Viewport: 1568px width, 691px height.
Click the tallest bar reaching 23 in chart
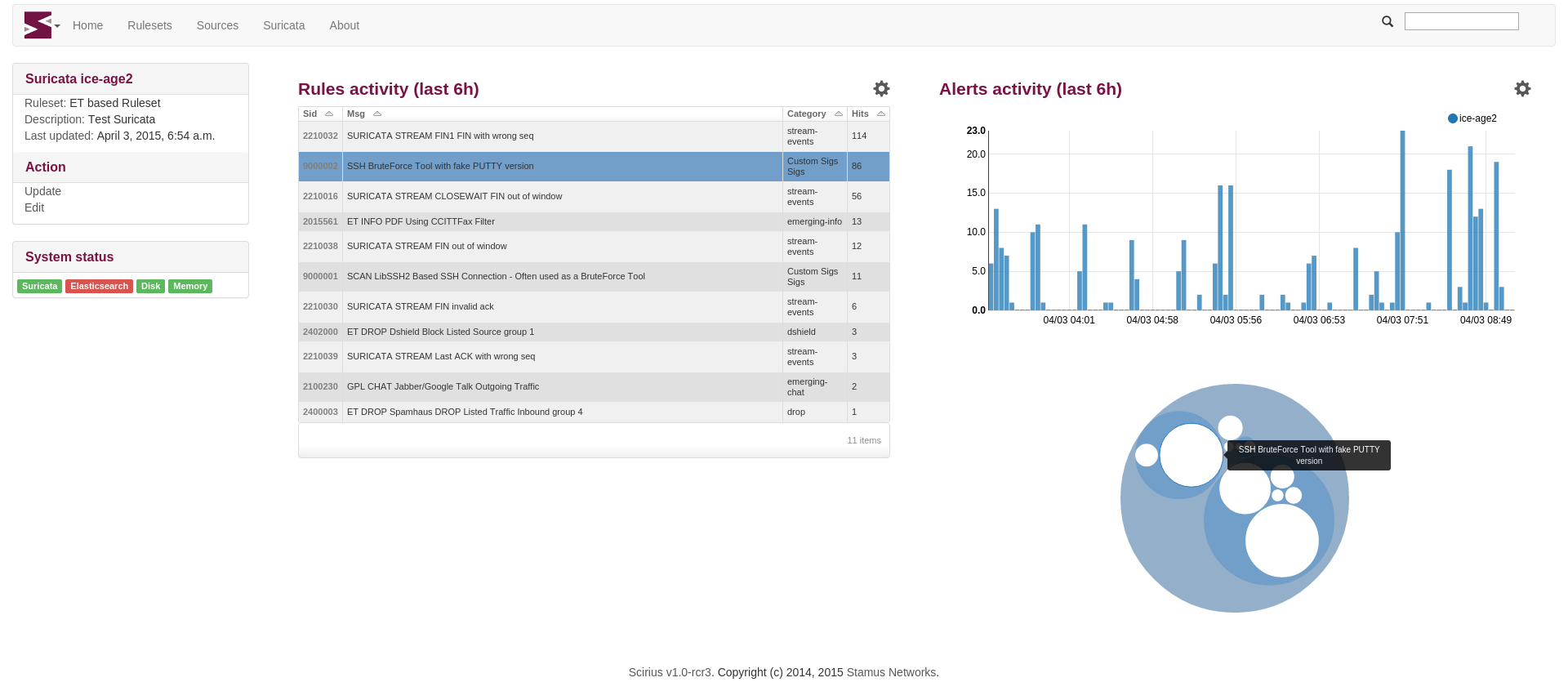(x=1403, y=221)
